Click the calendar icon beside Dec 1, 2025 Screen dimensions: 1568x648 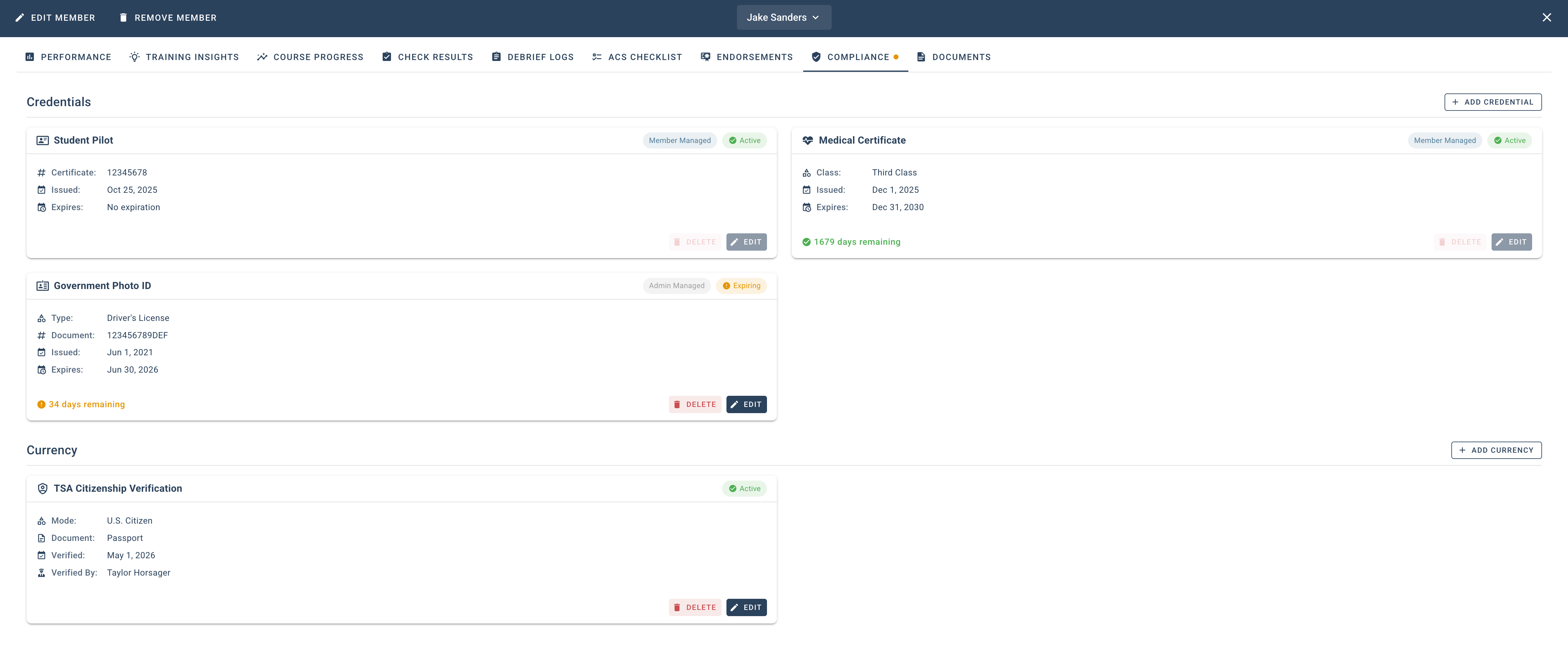[x=807, y=190]
